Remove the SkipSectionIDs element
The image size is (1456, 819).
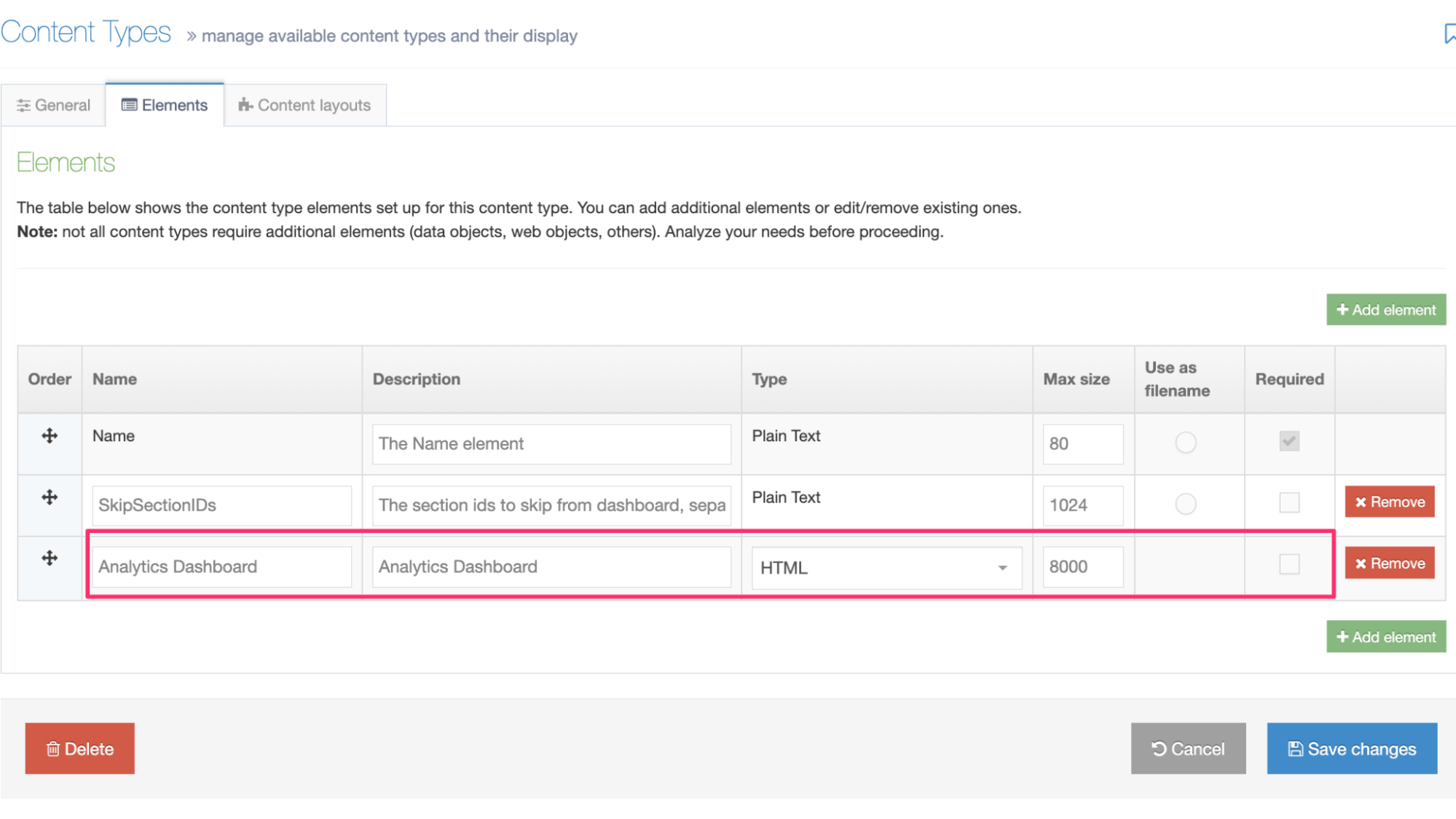(x=1389, y=502)
